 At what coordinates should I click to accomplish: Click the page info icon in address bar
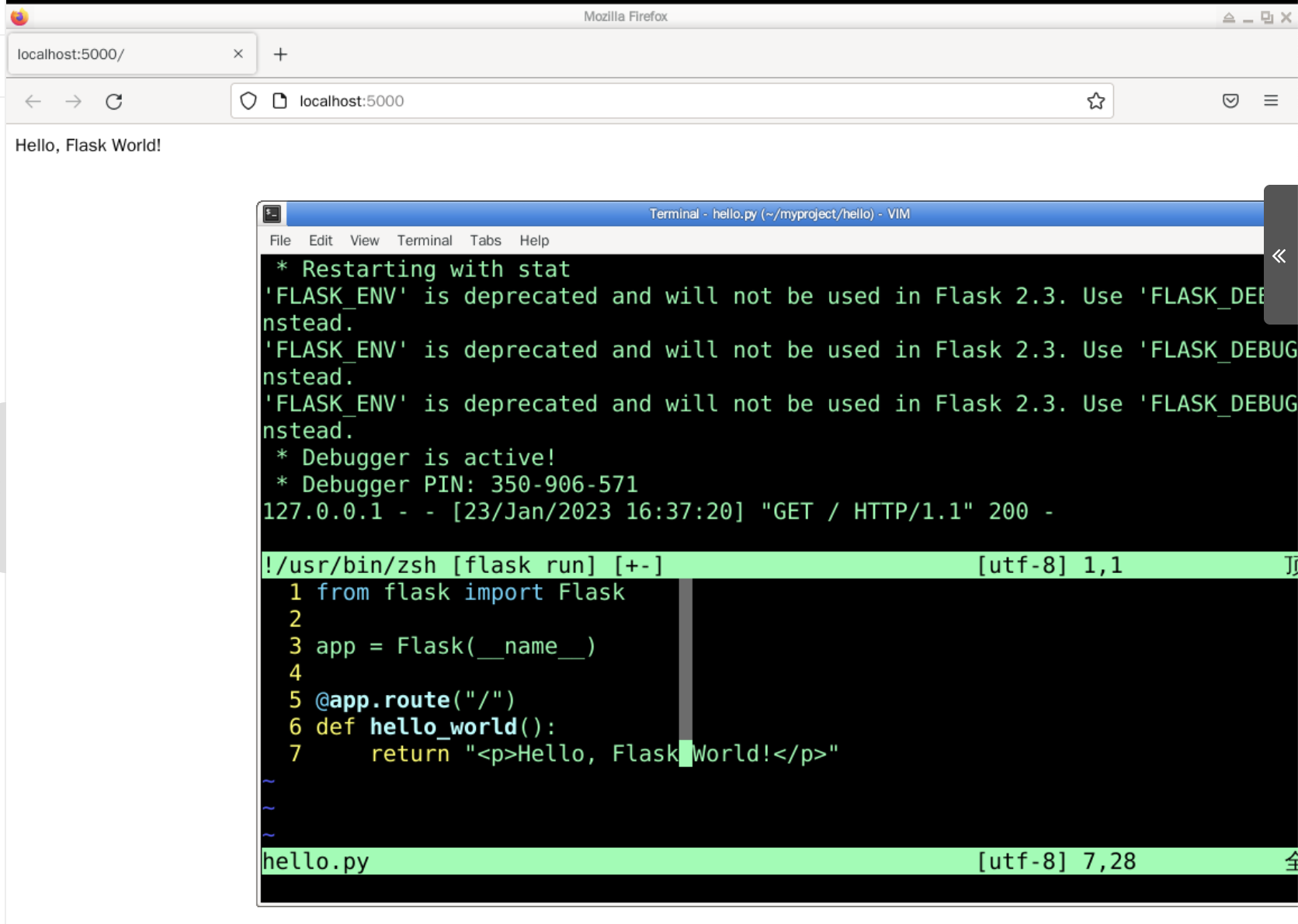point(279,101)
